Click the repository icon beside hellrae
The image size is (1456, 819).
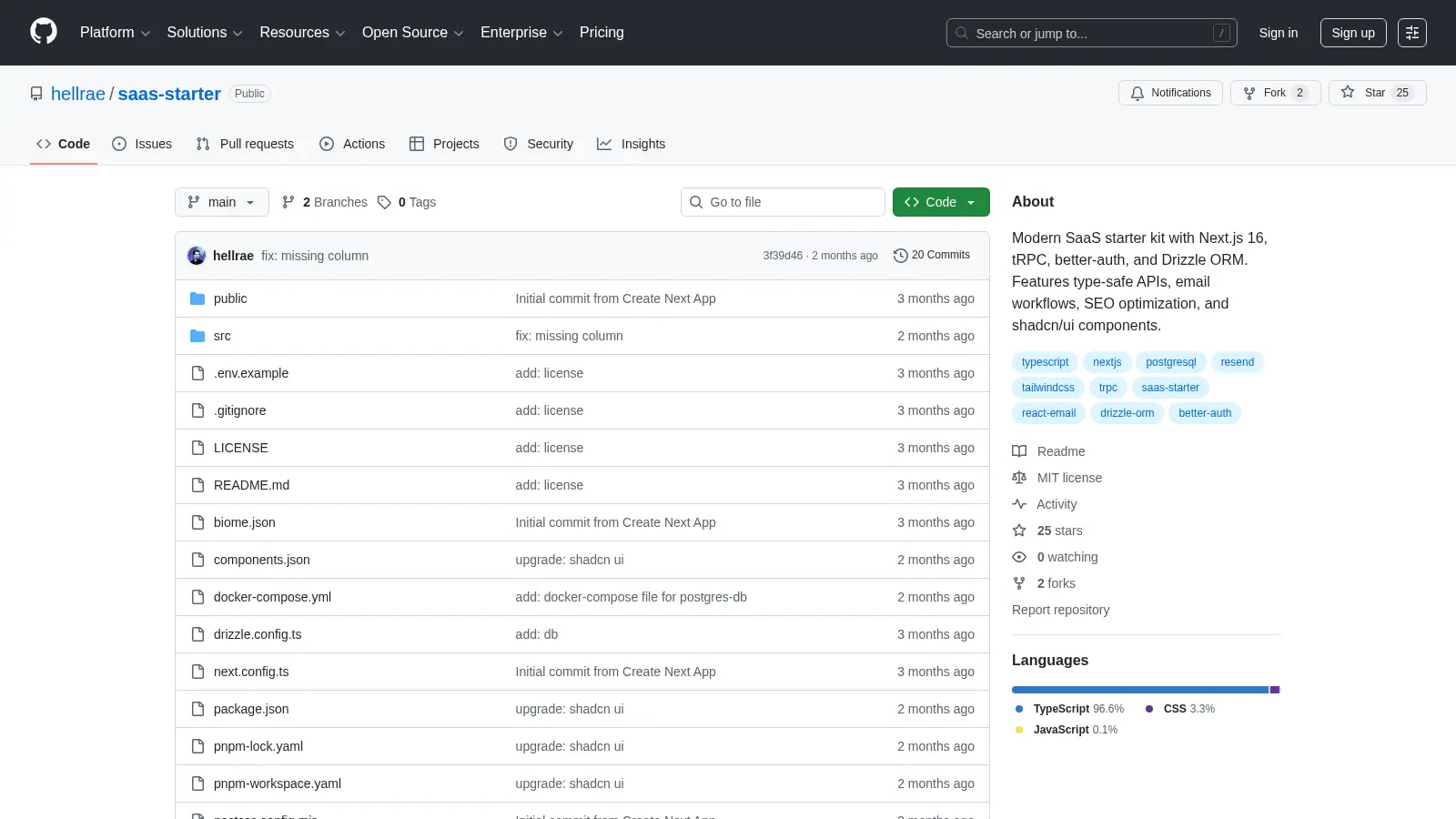coord(36,94)
